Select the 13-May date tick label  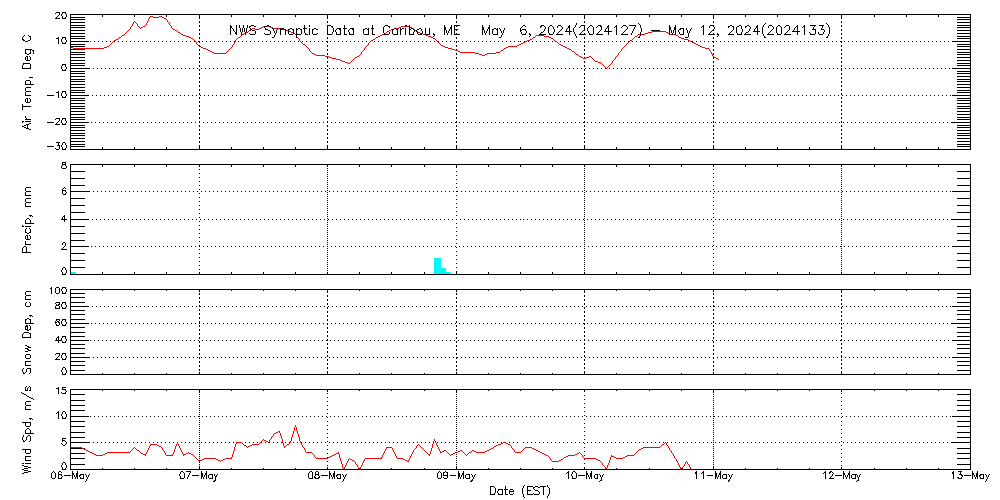point(969,477)
